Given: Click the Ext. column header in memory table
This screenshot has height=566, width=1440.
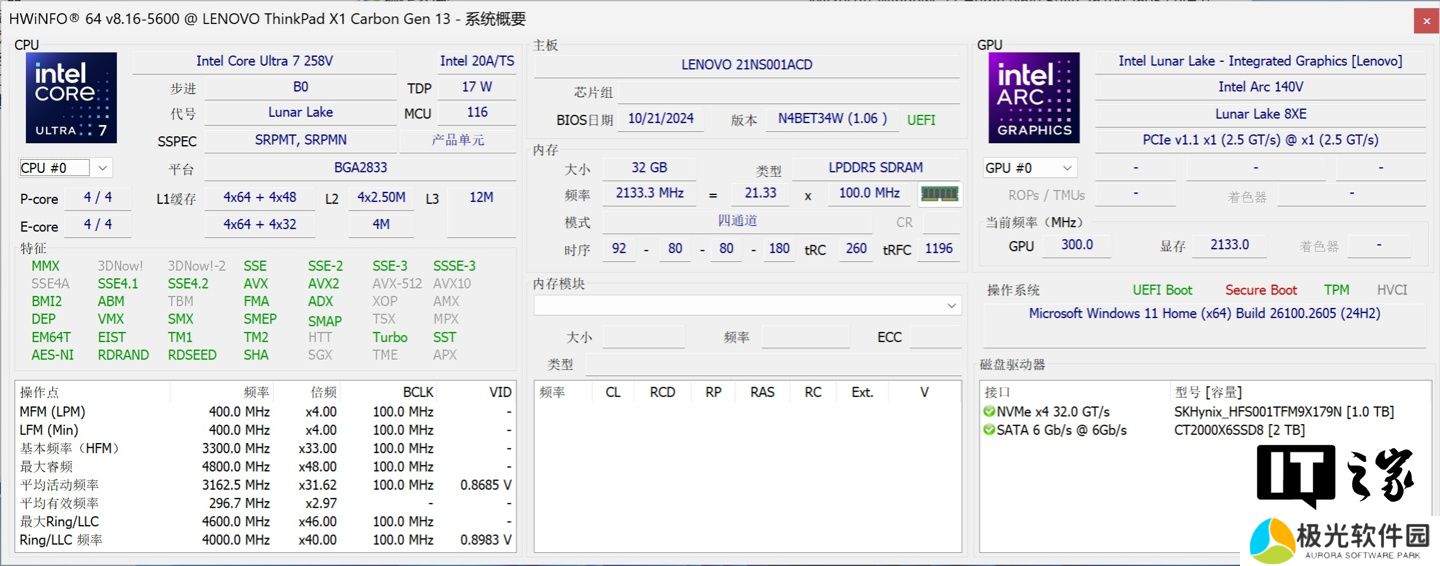Looking at the screenshot, I should click(x=862, y=392).
